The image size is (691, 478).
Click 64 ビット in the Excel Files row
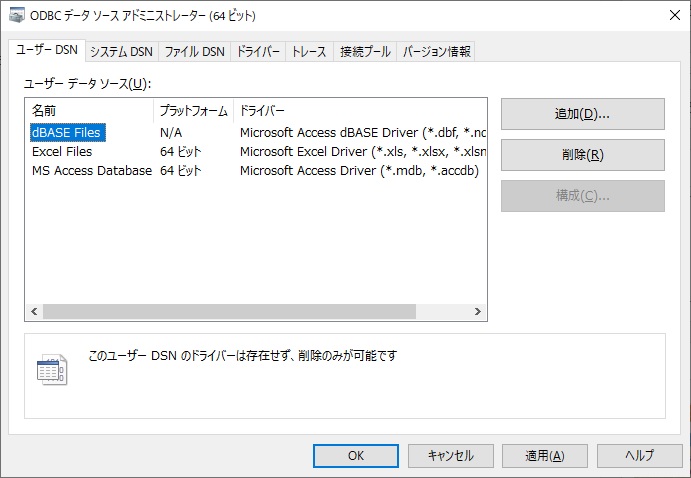pyautogui.click(x=181, y=152)
